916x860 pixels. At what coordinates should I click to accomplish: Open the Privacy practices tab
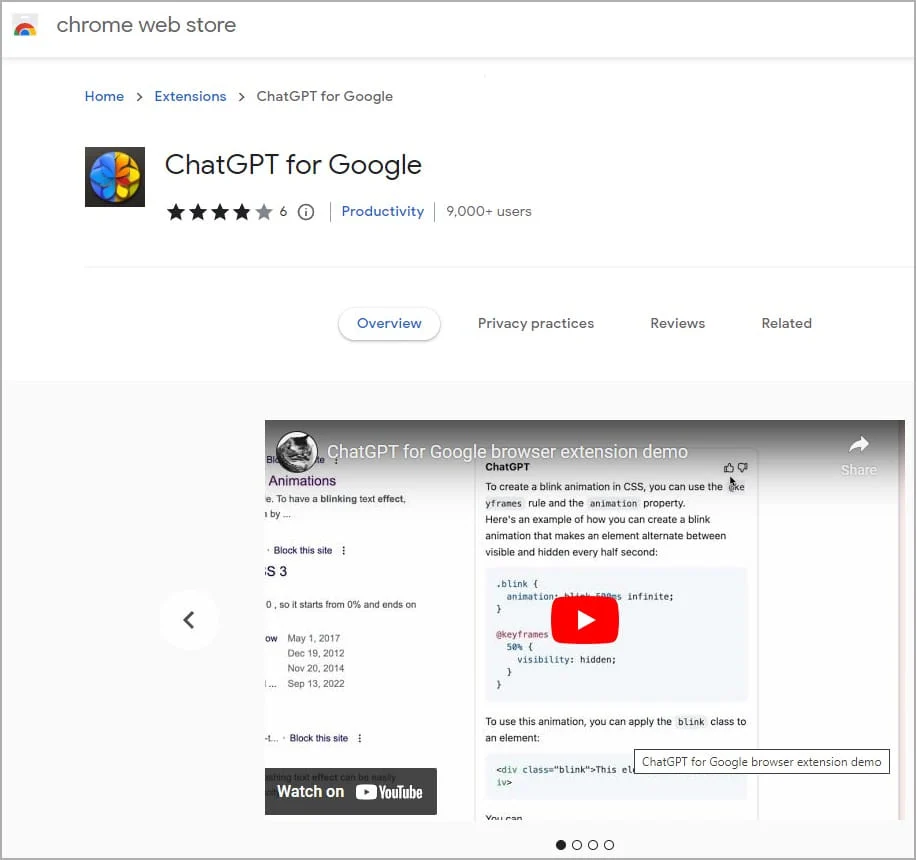coord(535,324)
